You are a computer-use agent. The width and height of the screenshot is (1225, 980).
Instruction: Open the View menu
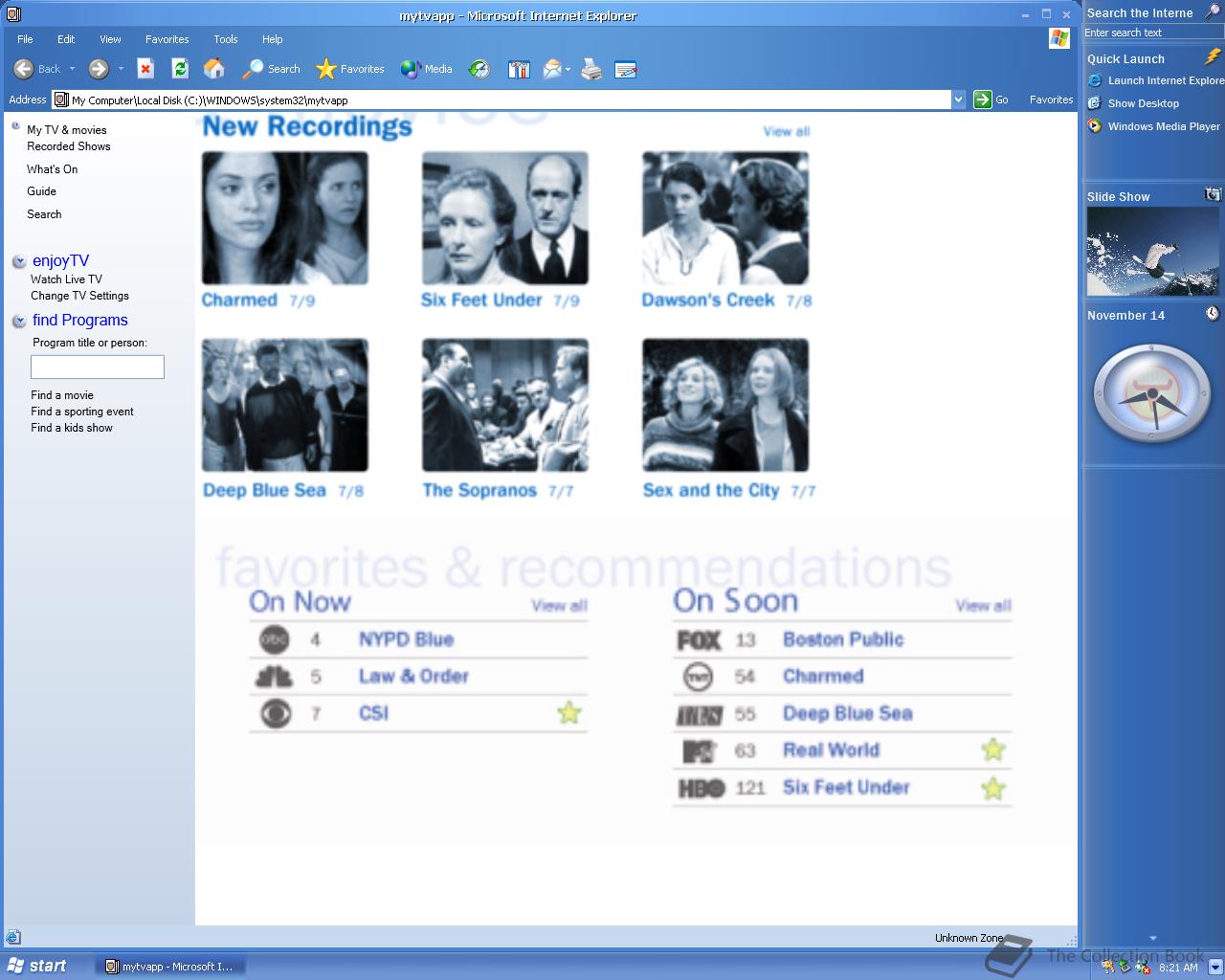110,39
